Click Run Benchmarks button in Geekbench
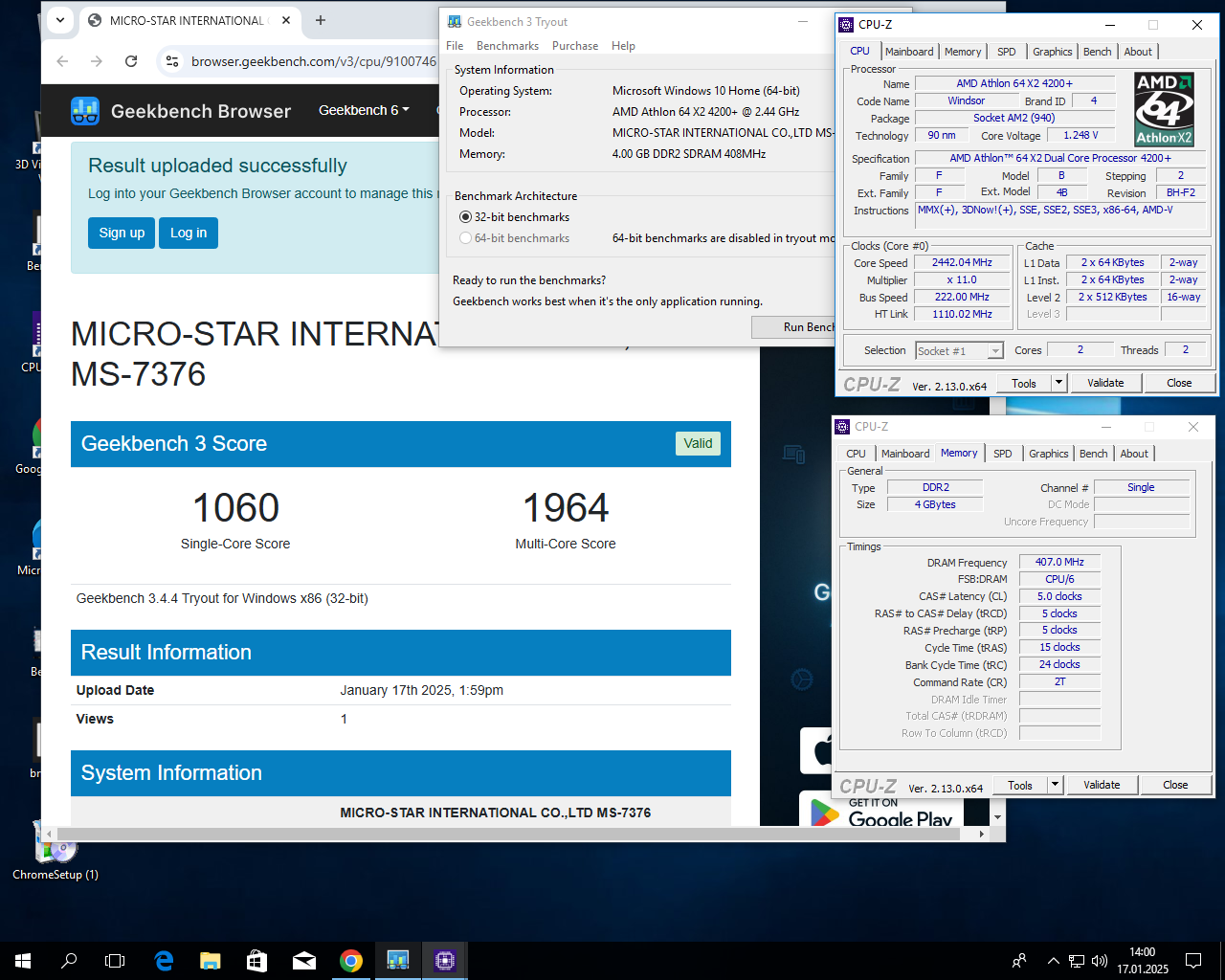Viewport: 1225px width, 980px height. pyautogui.click(x=794, y=327)
